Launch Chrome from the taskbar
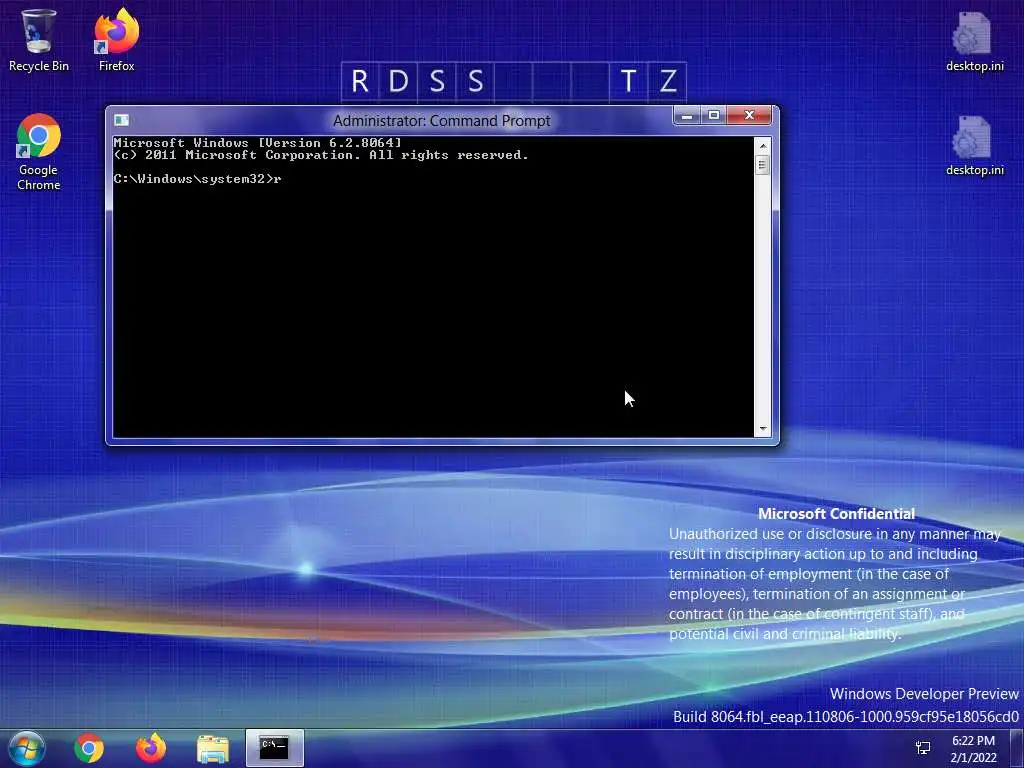The image size is (1024, 768). (89, 748)
